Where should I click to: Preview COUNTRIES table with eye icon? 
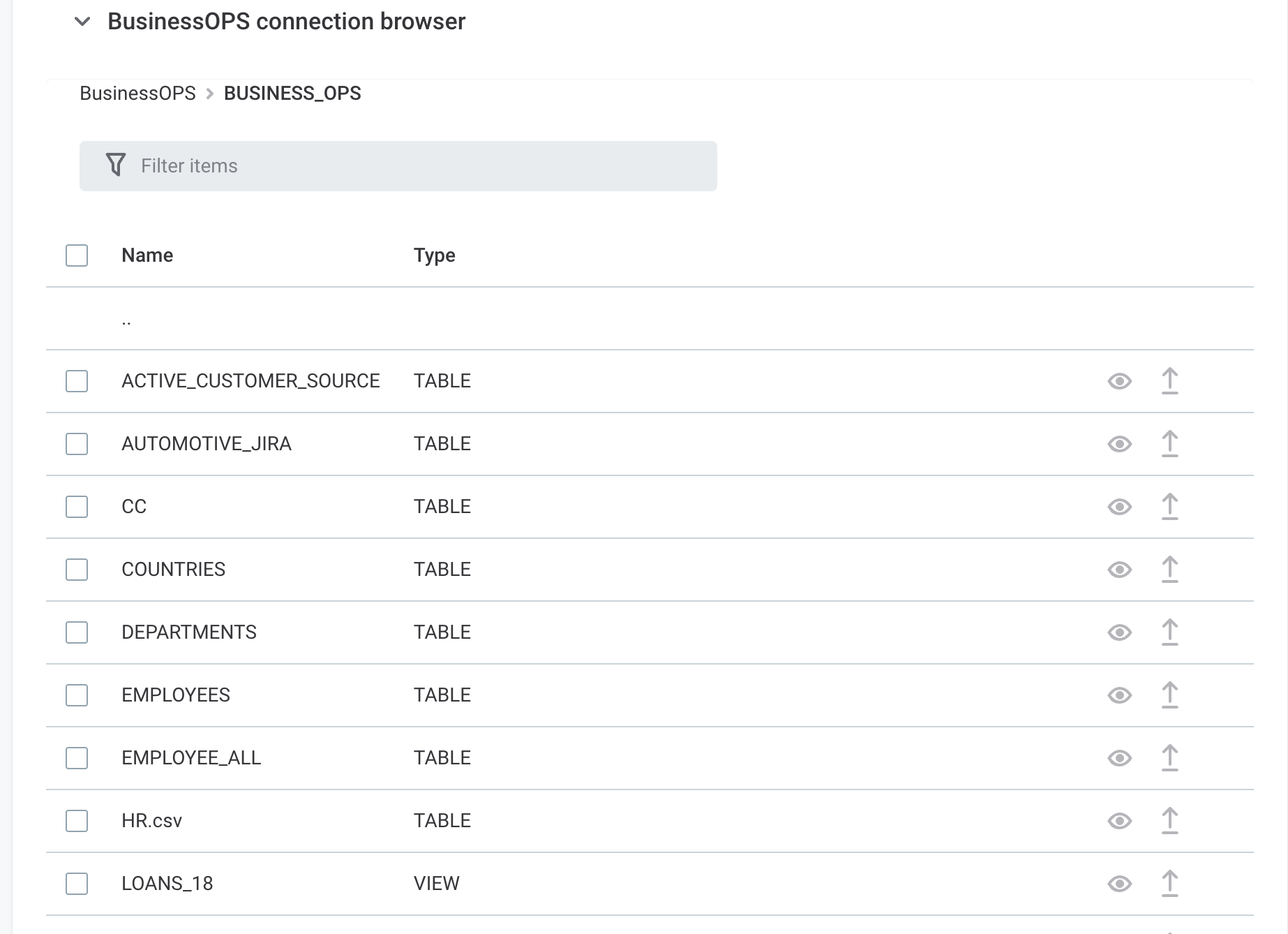tap(1119, 570)
